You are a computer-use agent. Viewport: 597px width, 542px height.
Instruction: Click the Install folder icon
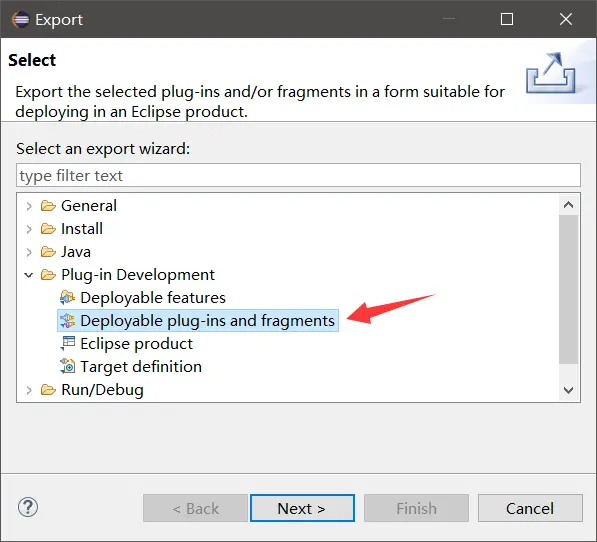pos(48,229)
